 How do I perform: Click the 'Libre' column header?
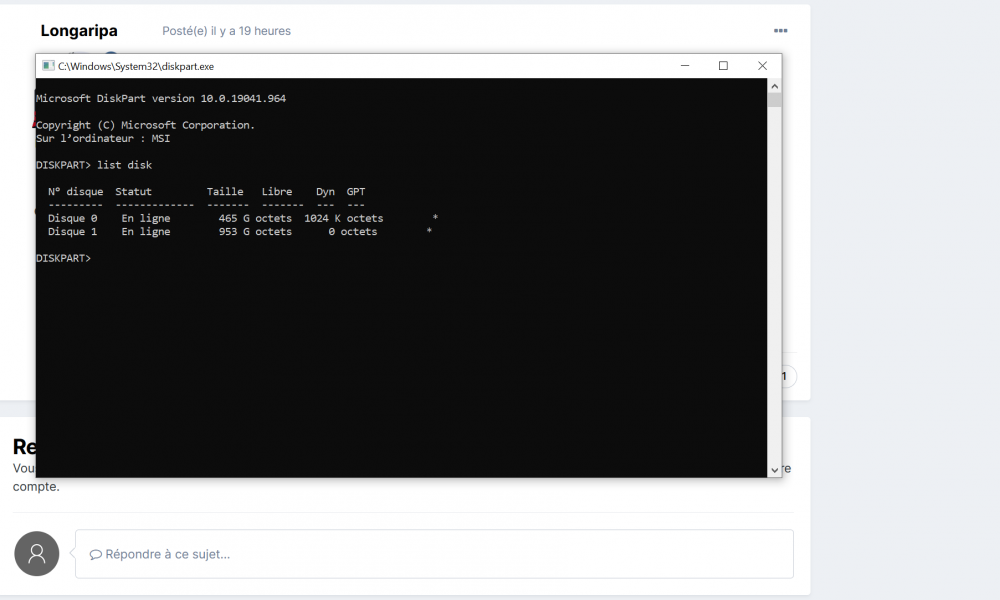[277, 191]
